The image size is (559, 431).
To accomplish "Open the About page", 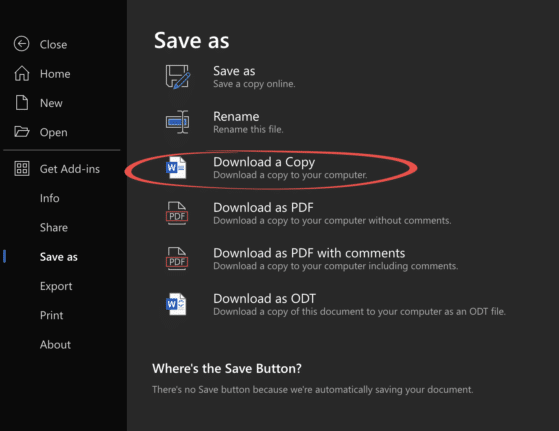I will (55, 344).
